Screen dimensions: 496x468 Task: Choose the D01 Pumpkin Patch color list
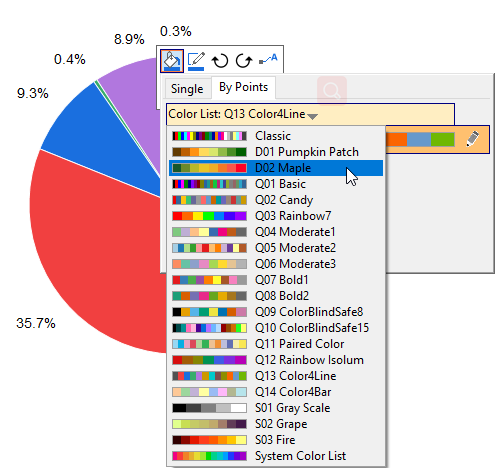[276, 152]
